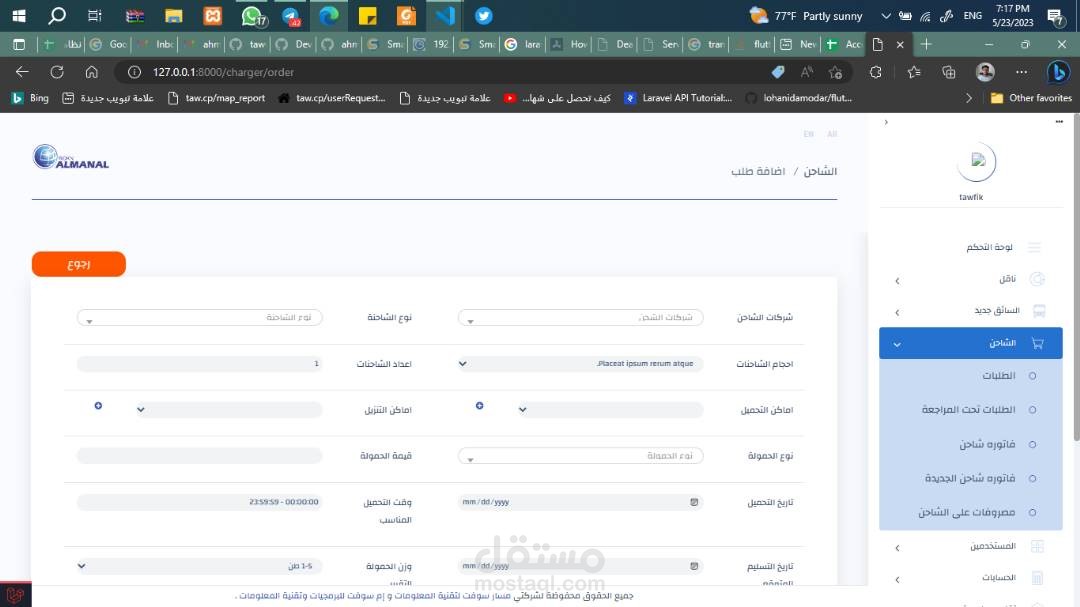Open the نوع الحمولة dropdown

pyautogui.click(x=580, y=456)
